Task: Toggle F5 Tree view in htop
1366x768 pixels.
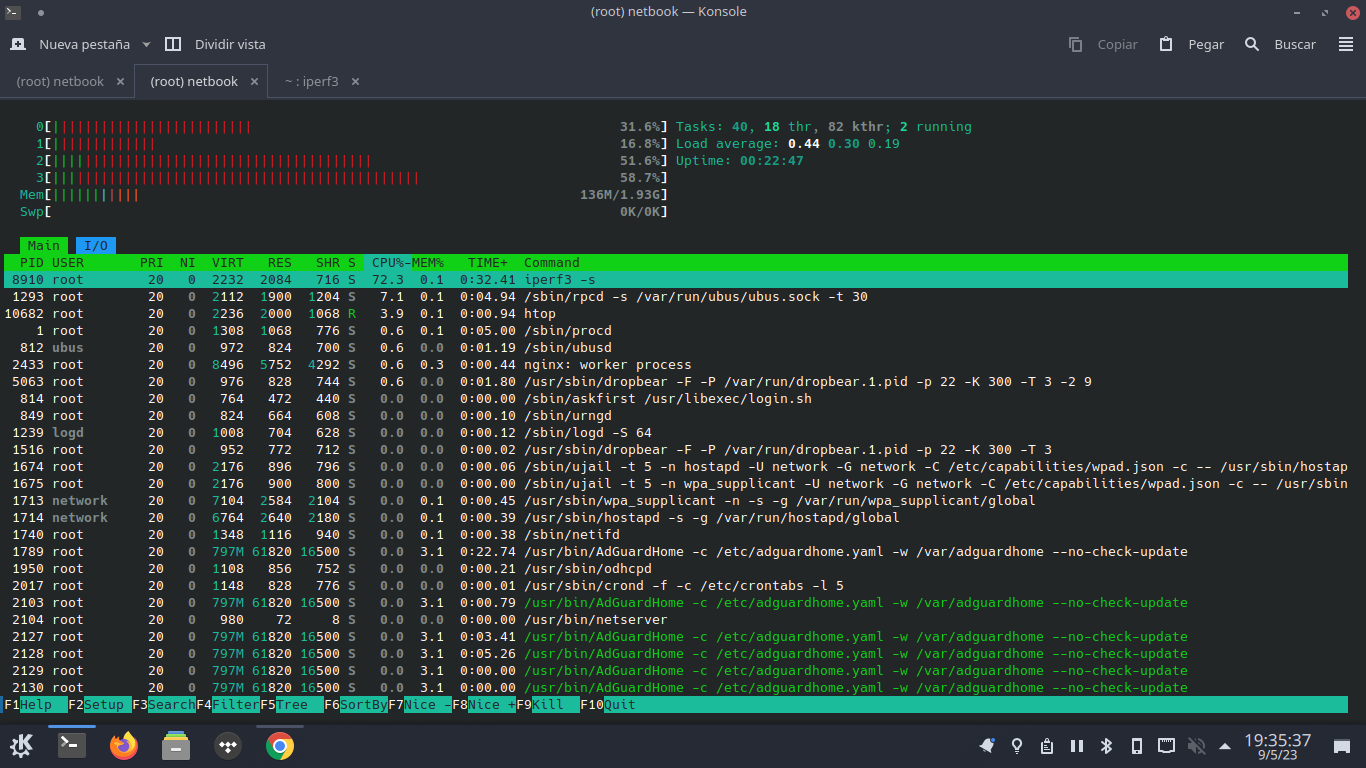Action: coord(292,704)
